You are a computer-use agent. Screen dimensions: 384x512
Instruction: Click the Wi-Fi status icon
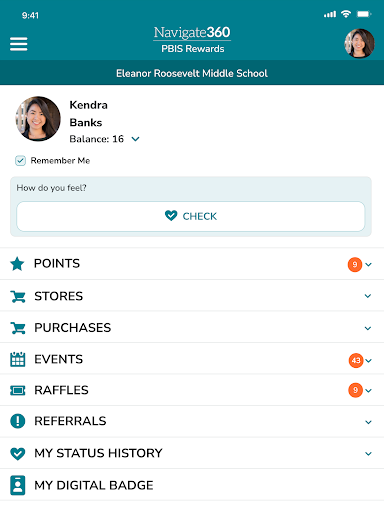coord(346,14)
